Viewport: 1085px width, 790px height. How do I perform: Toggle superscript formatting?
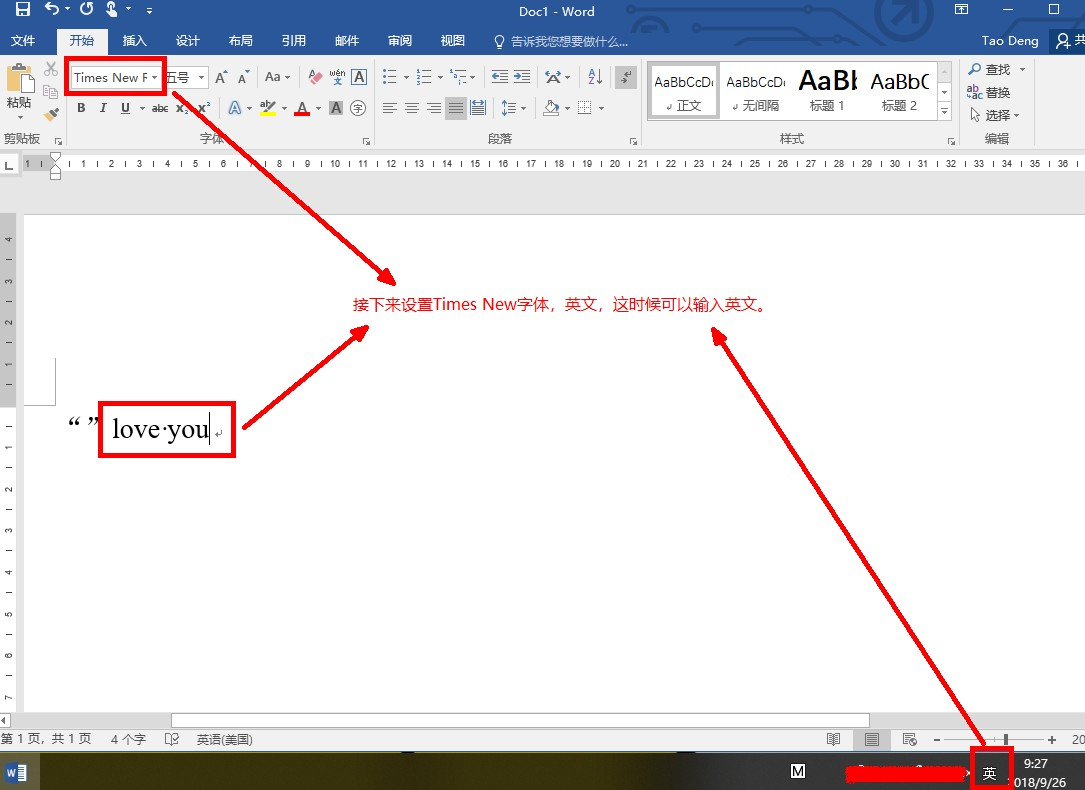click(x=203, y=108)
